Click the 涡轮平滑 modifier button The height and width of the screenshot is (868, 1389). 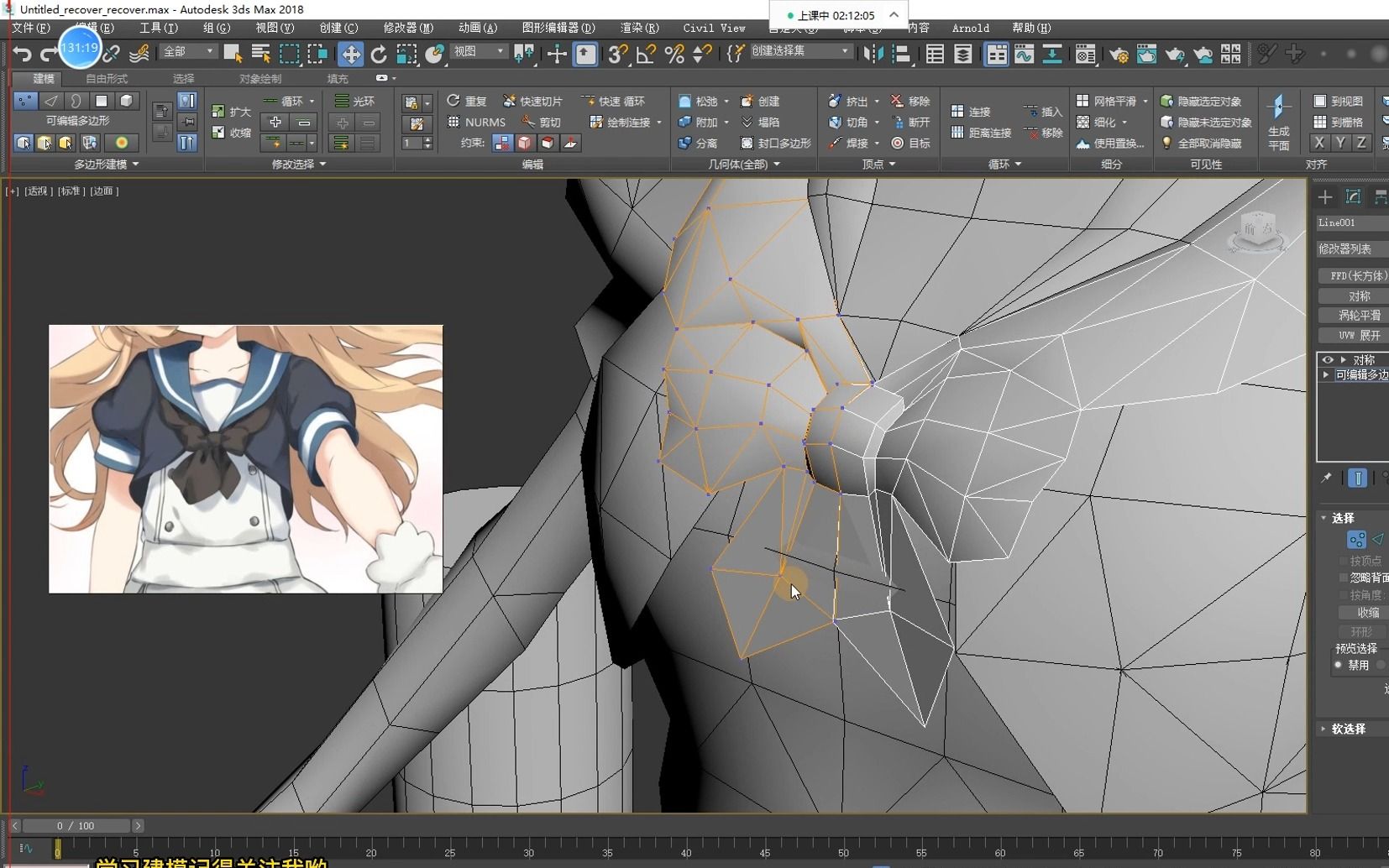[x=1358, y=316]
